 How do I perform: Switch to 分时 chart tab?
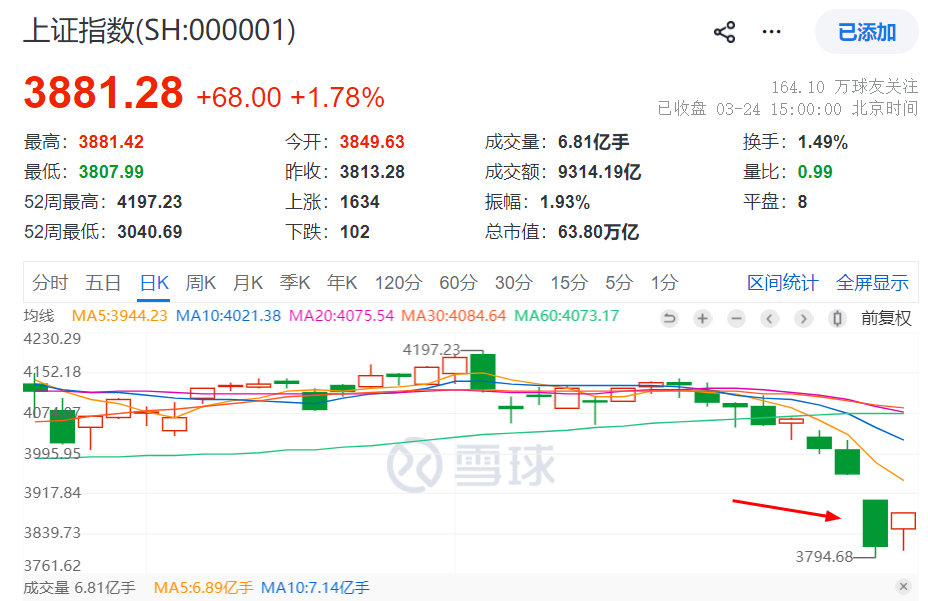[x=50, y=282]
